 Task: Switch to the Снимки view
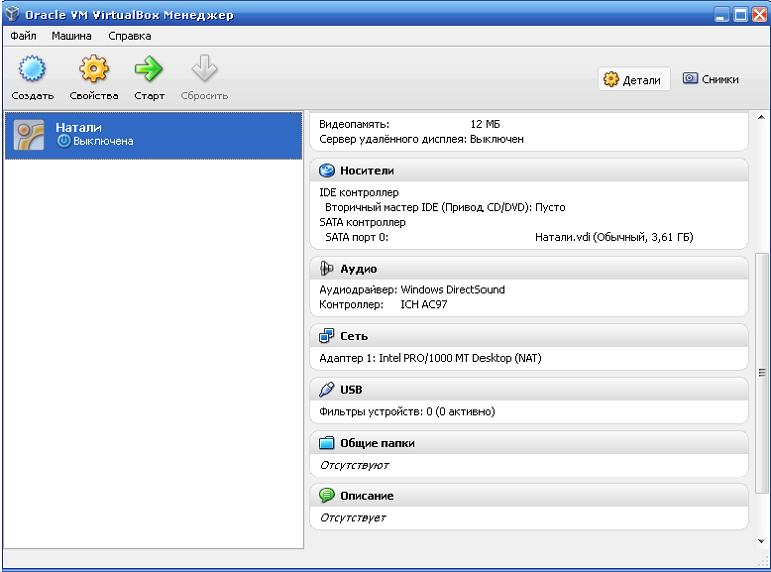pos(711,79)
